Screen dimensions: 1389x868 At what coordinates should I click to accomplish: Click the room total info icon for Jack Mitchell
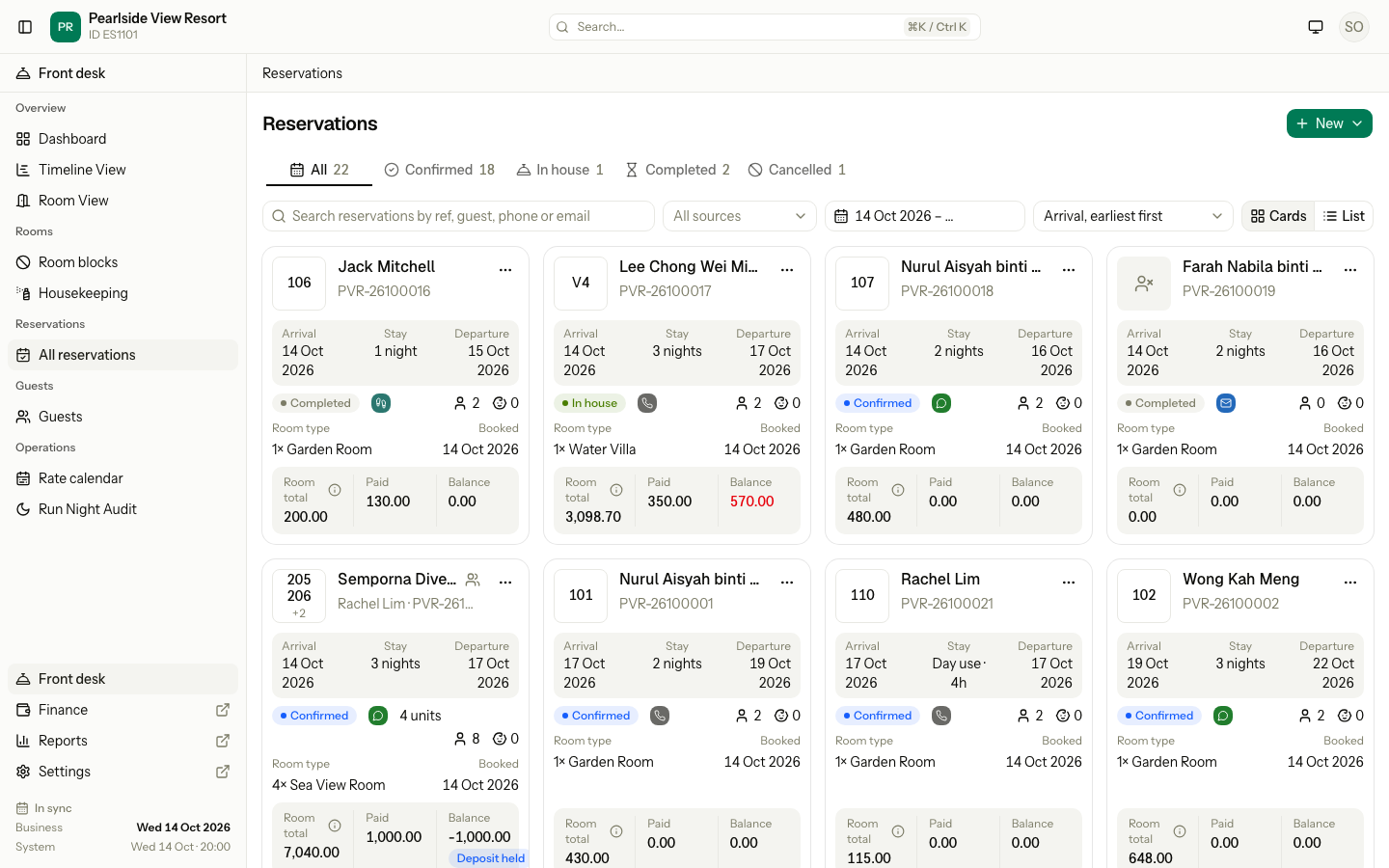point(335,490)
